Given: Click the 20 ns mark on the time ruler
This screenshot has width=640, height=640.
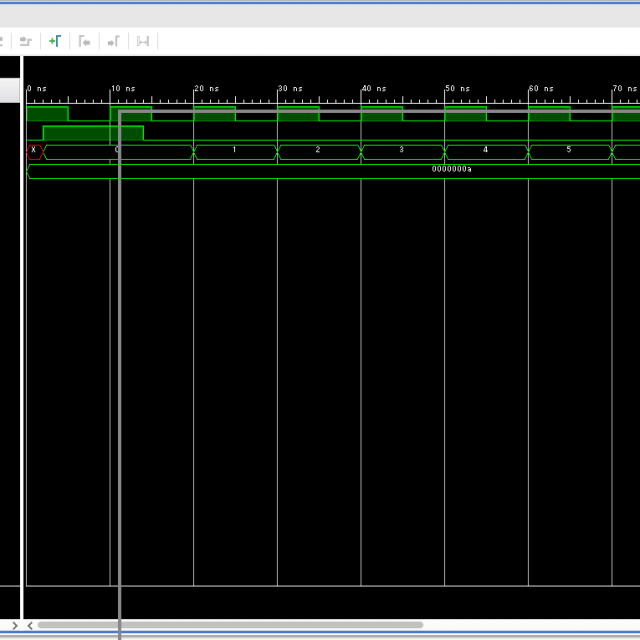Looking at the screenshot, I should pyautogui.click(x=194, y=97).
